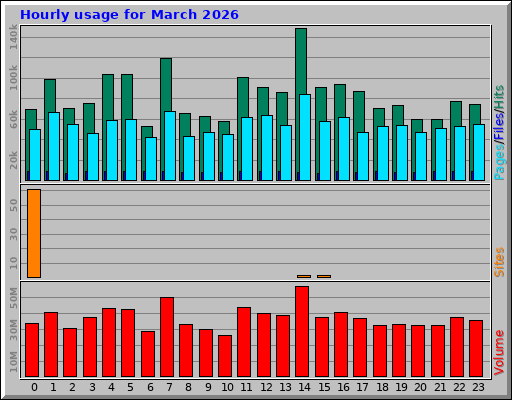Image resolution: width=512 pixels, height=400 pixels.
Task: Click the red Volume bar at hour 10
Action: pyautogui.click(x=225, y=356)
